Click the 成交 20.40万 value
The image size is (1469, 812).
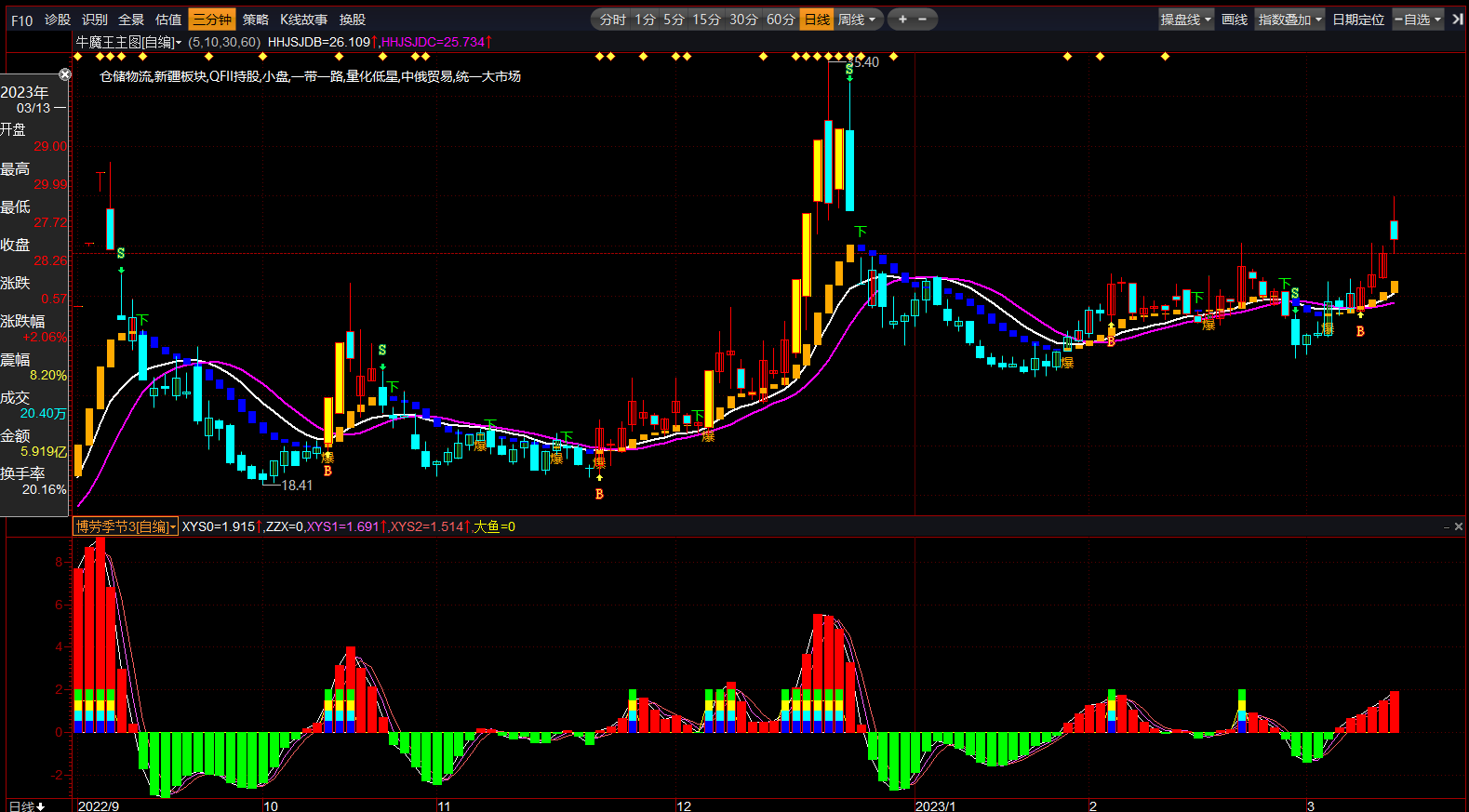44,413
